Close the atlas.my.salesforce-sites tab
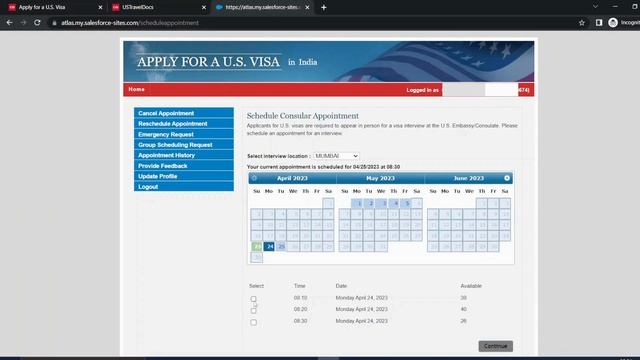This screenshot has height=360, width=640. pyautogui.click(x=307, y=7)
